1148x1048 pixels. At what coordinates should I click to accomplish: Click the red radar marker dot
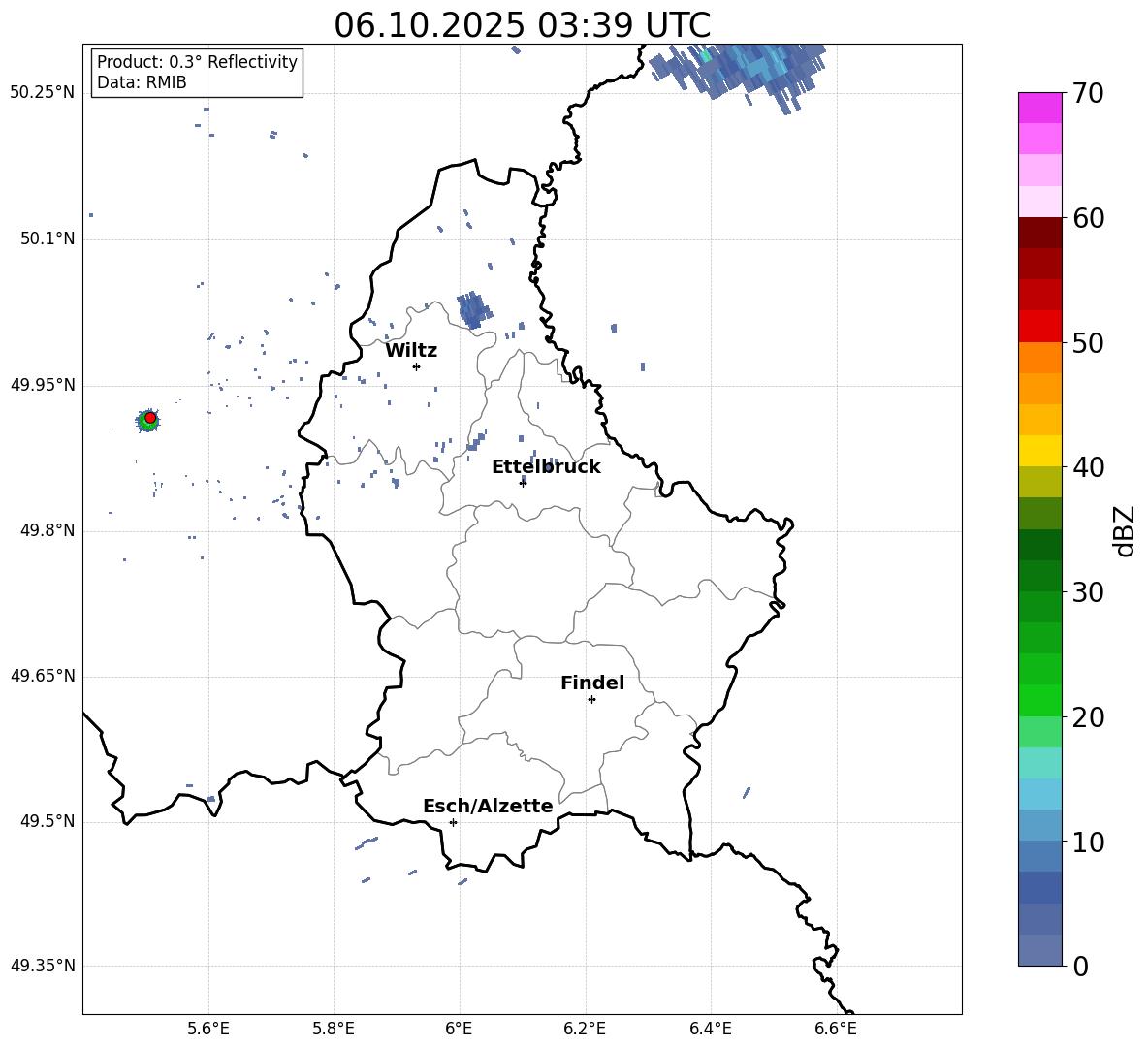pos(150,418)
